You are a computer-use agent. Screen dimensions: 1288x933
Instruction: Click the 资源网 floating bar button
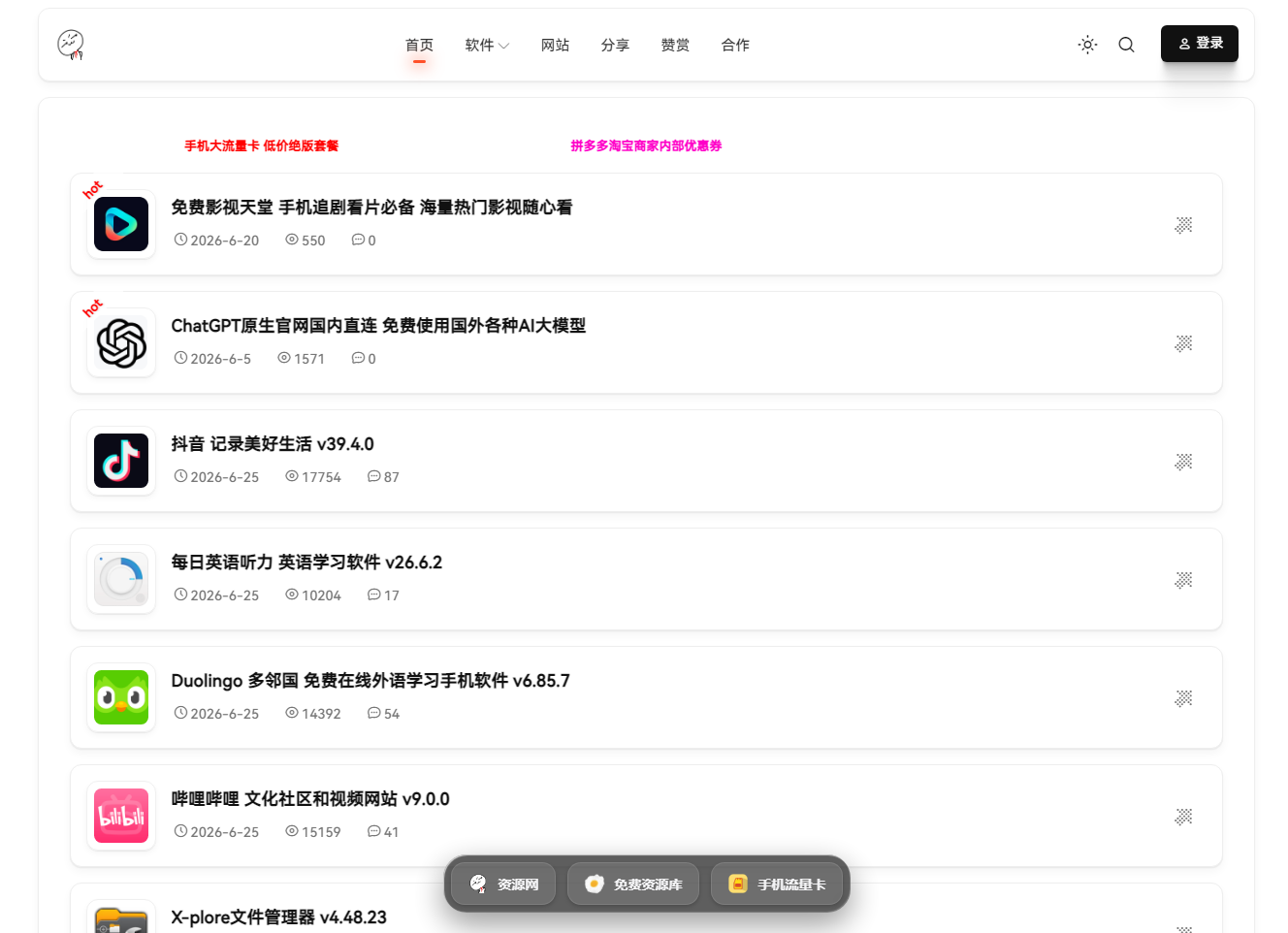503,884
